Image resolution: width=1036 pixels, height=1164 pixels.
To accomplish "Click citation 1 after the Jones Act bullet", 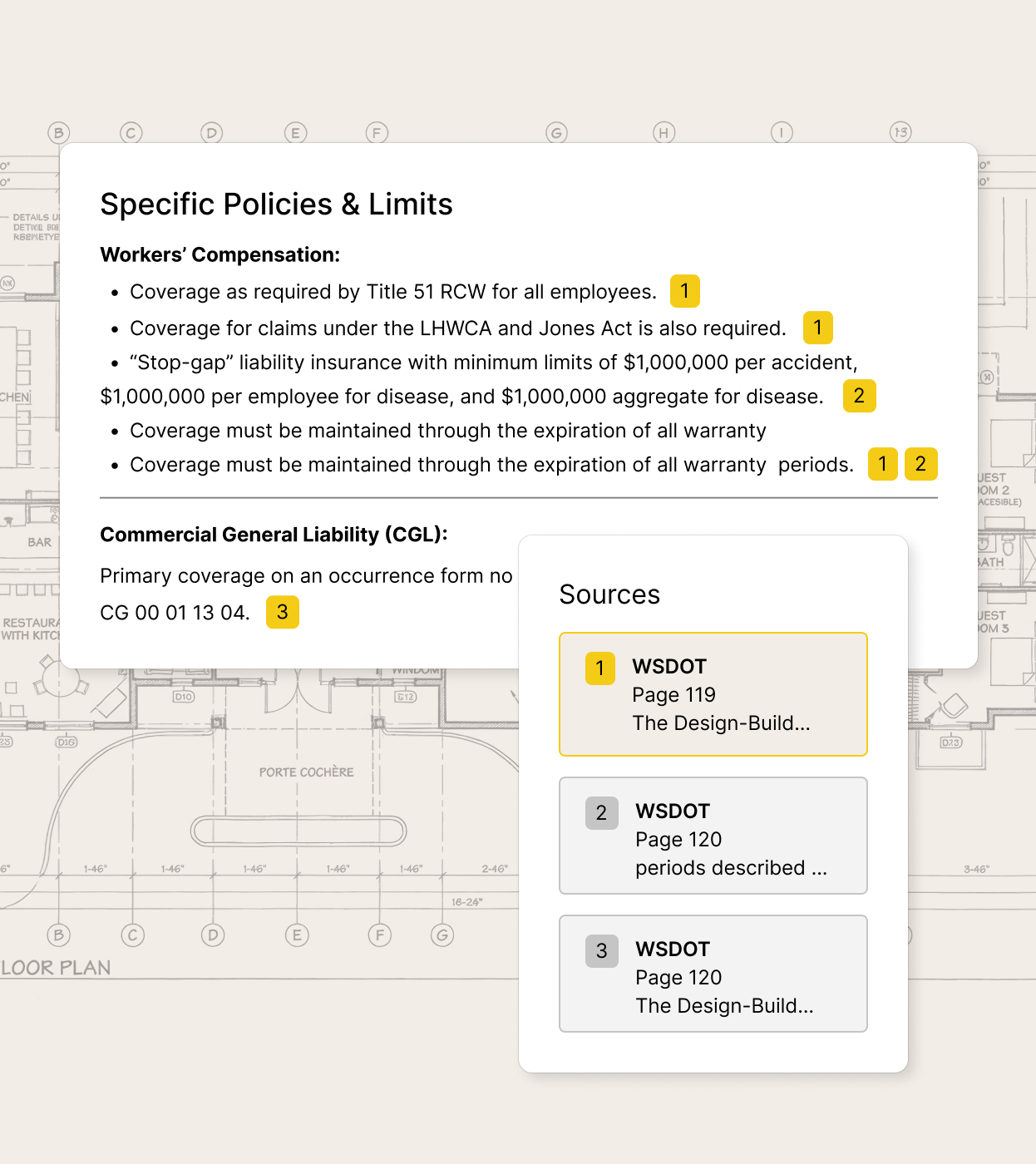I will point(817,328).
